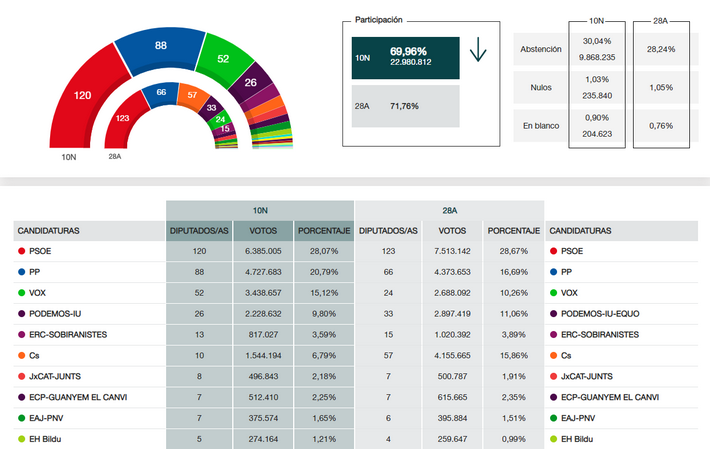This screenshot has width=710, height=449.
Task: Click the 28A abstention value 28,24%
Action: pyautogui.click(x=661, y=49)
